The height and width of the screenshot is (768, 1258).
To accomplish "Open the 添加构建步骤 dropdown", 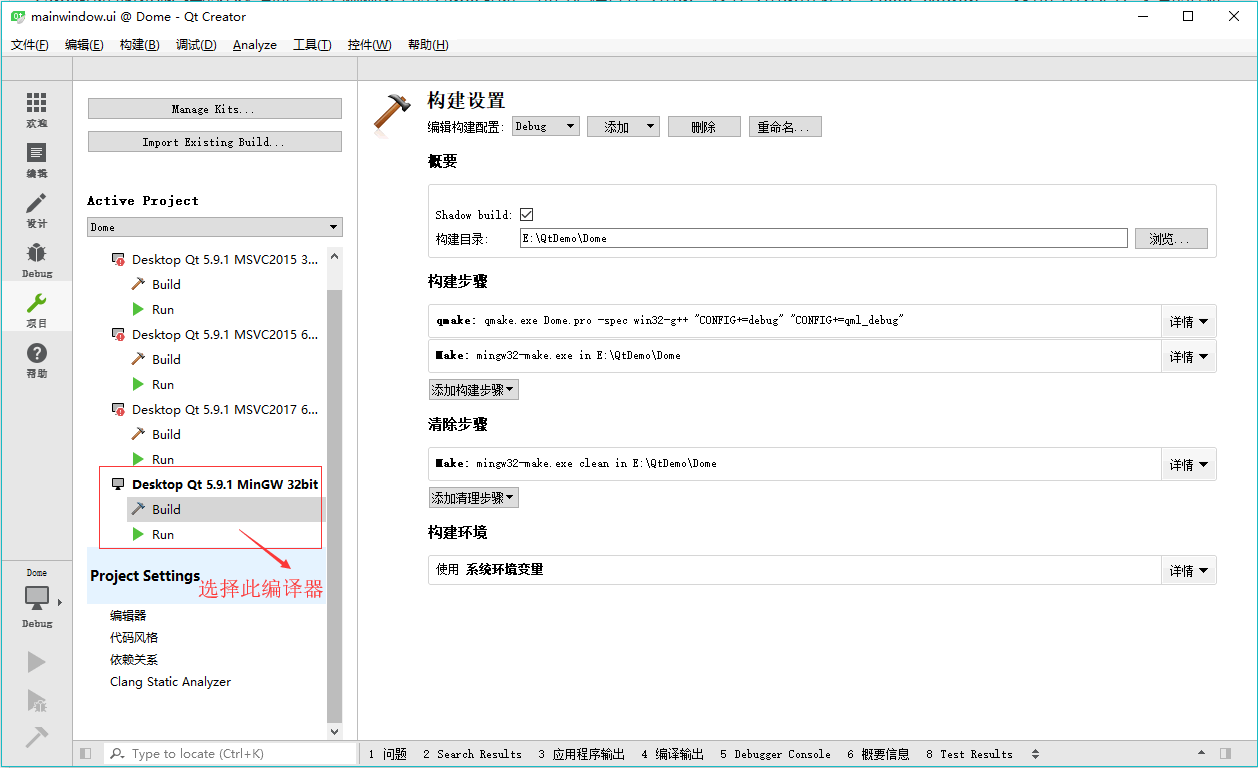I will click(474, 390).
